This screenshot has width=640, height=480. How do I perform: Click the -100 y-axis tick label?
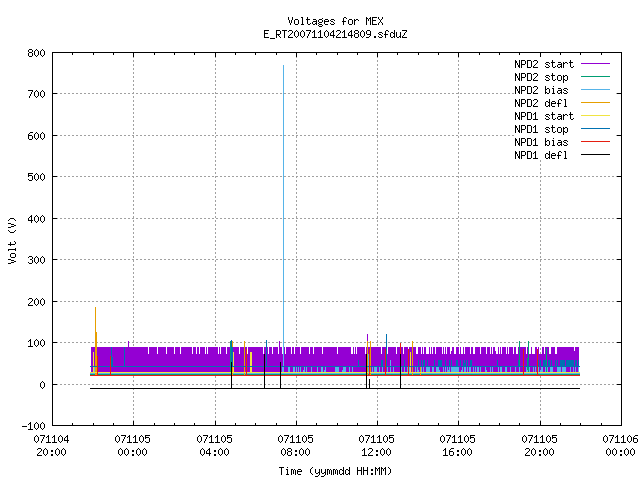pos(33,426)
